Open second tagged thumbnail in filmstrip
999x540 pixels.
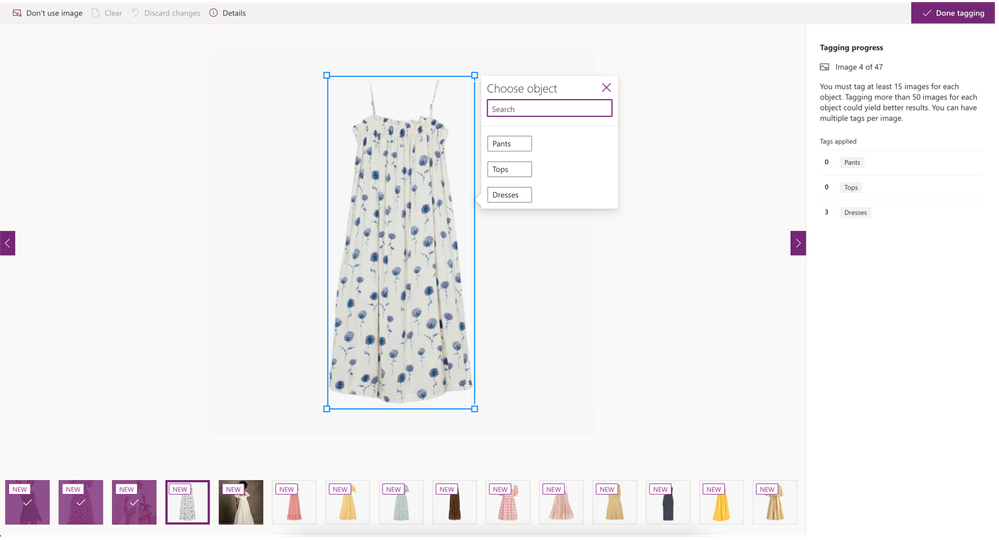(x=81, y=502)
